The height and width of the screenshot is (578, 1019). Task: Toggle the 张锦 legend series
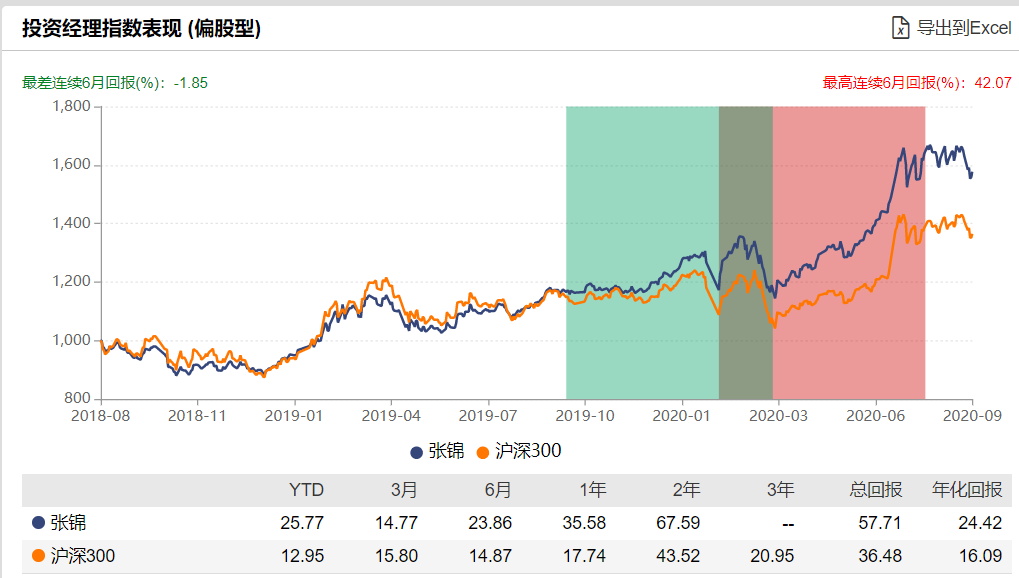437,451
